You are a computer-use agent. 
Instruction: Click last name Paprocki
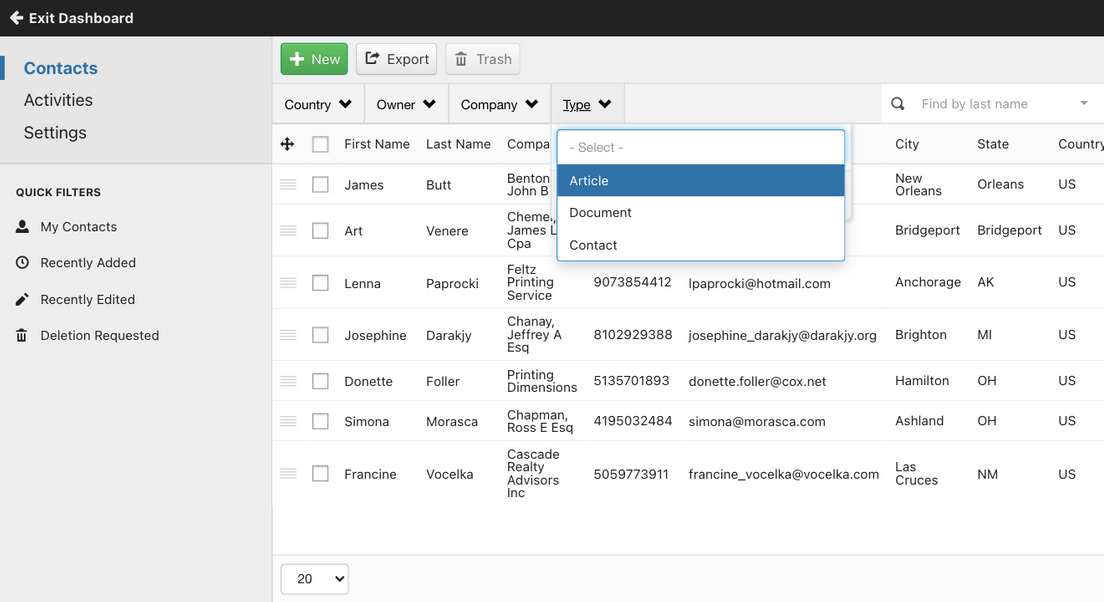(x=452, y=283)
